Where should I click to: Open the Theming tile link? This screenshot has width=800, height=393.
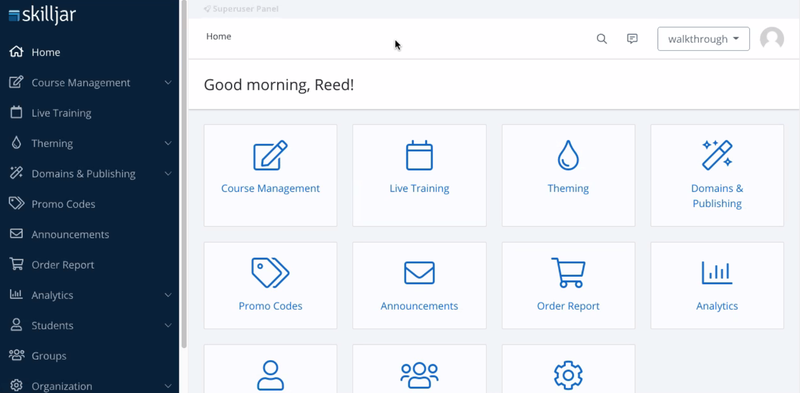point(568,188)
